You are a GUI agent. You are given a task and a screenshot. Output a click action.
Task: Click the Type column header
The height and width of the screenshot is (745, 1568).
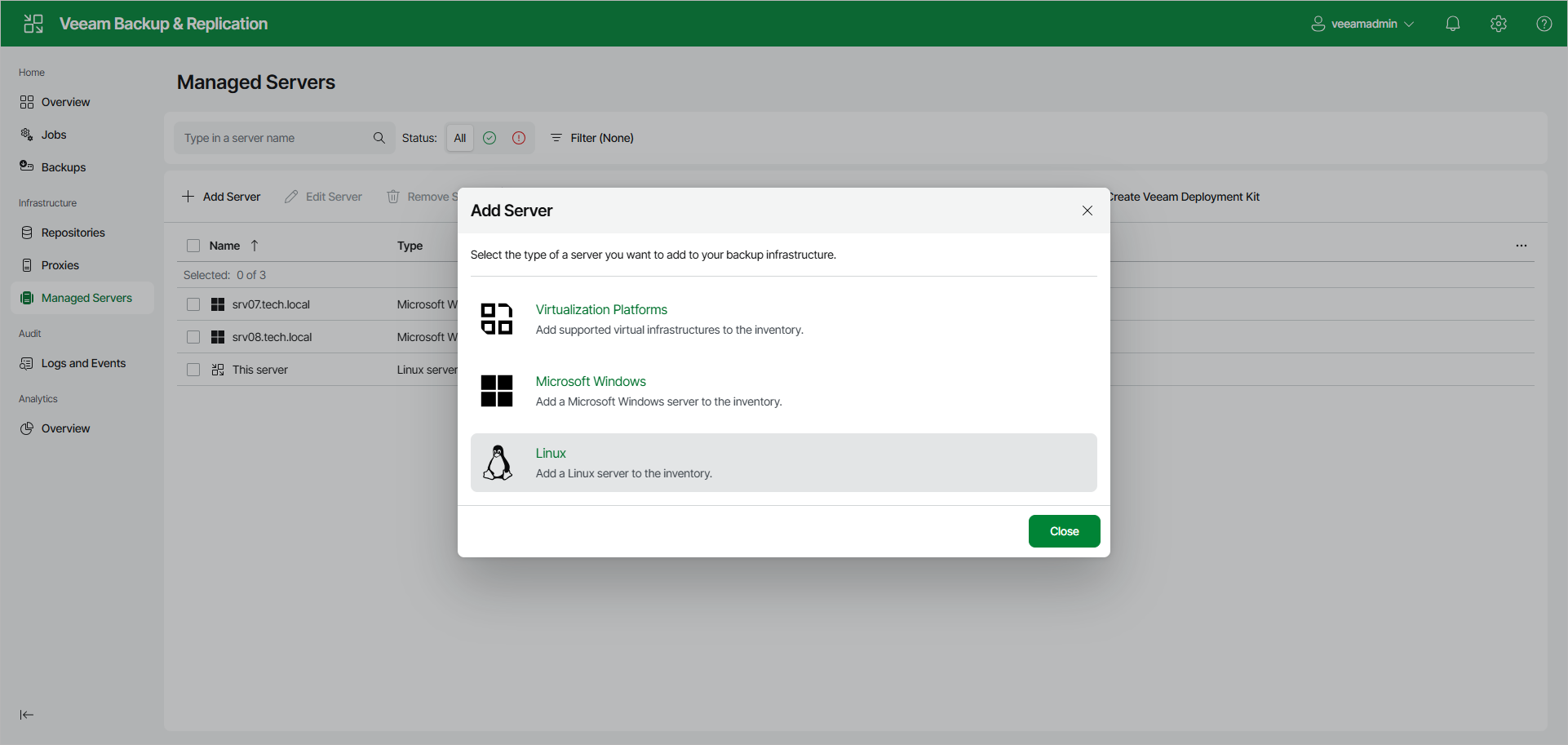410,246
